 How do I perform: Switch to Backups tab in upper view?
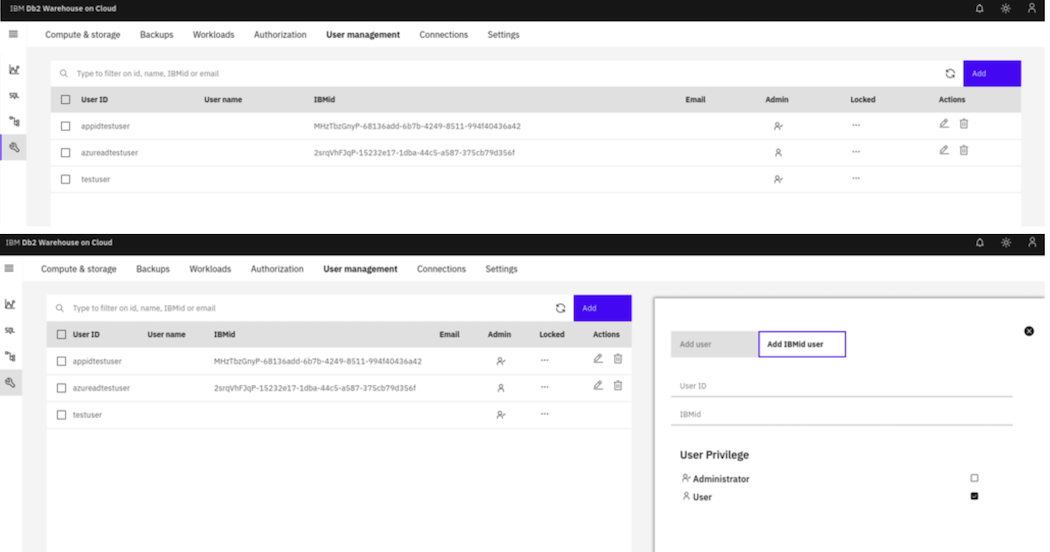click(x=157, y=35)
